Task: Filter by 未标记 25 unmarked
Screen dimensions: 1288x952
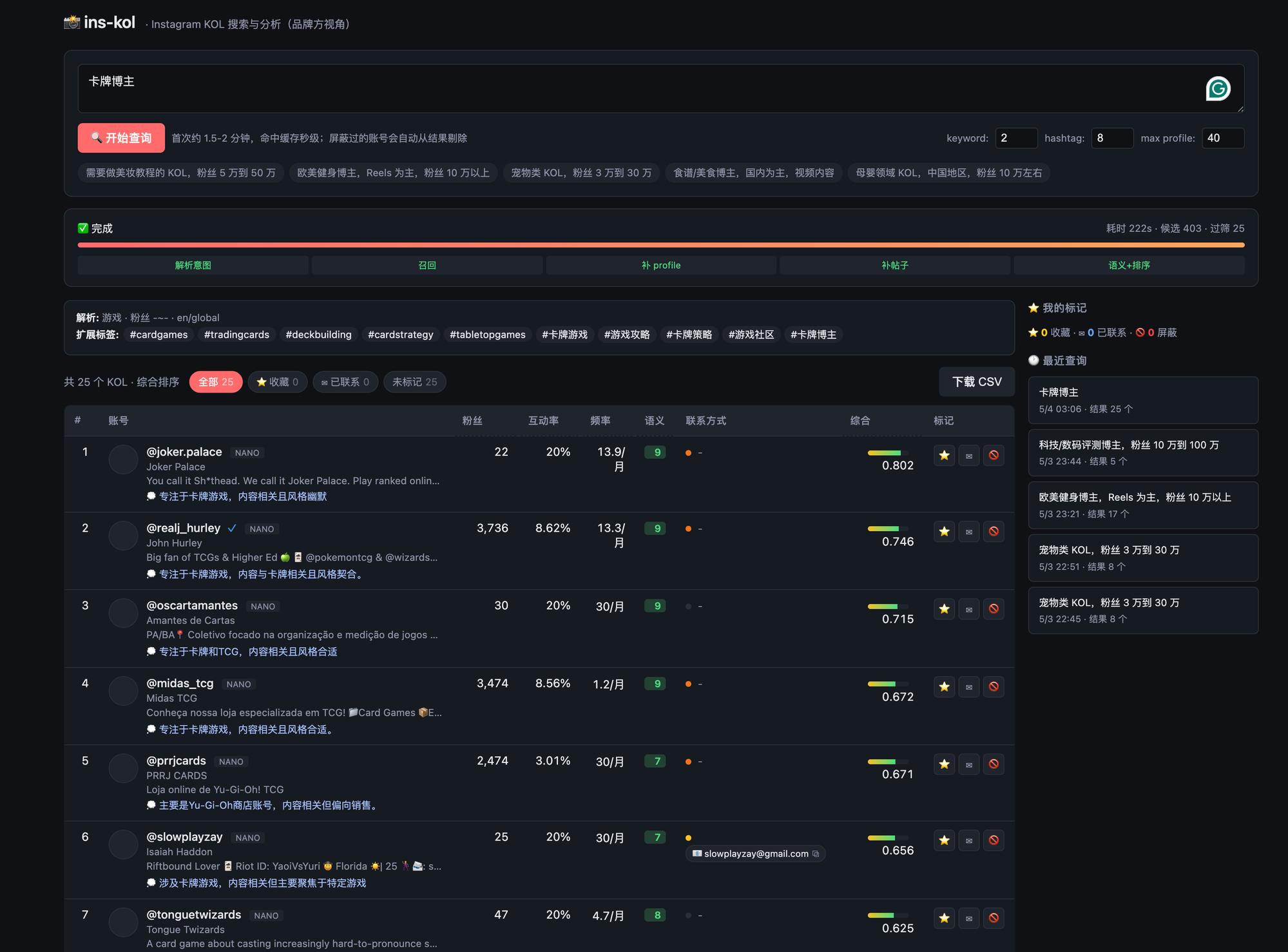Action: click(415, 382)
